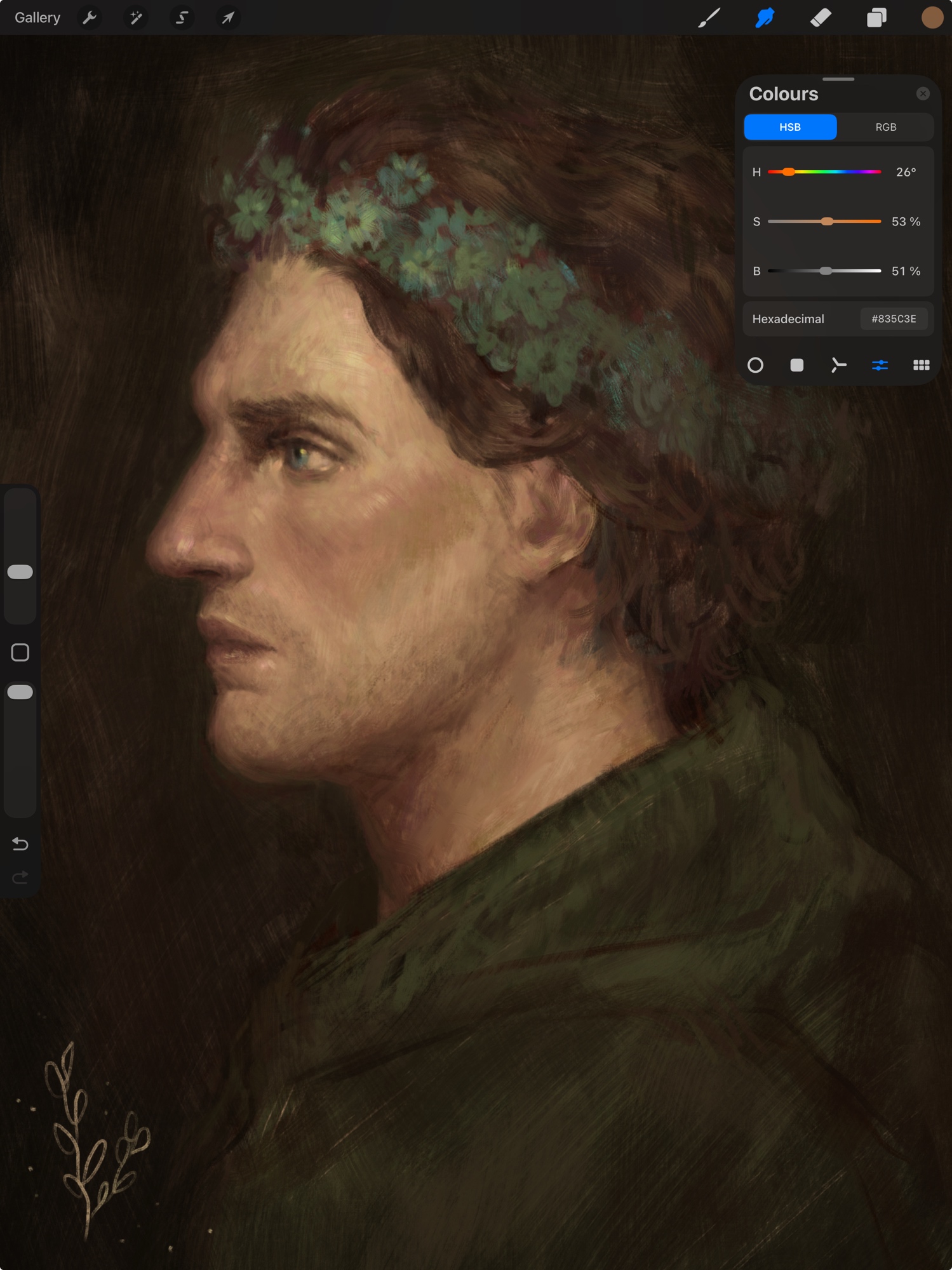The width and height of the screenshot is (952, 1270).
Task: Open the Actions wrench menu
Action: click(90, 18)
